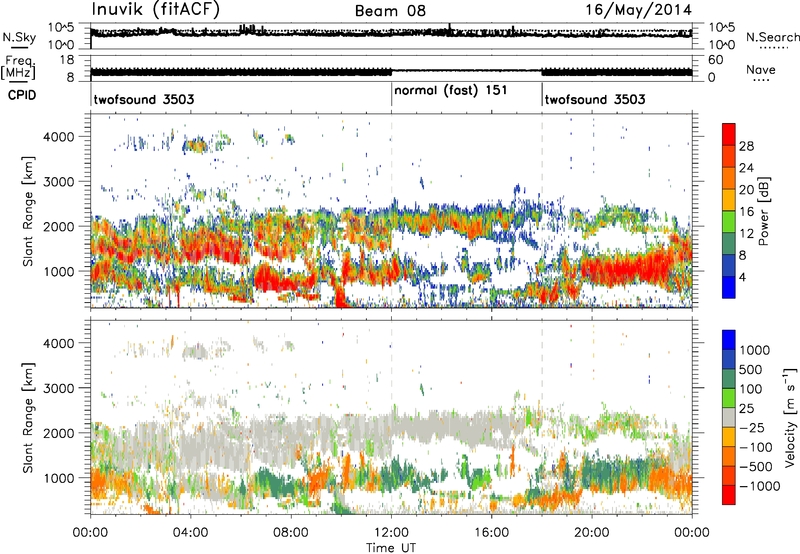The height and width of the screenshot is (554, 800).
Task: Click the '2000' range label on power panel
Action: [58, 226]
